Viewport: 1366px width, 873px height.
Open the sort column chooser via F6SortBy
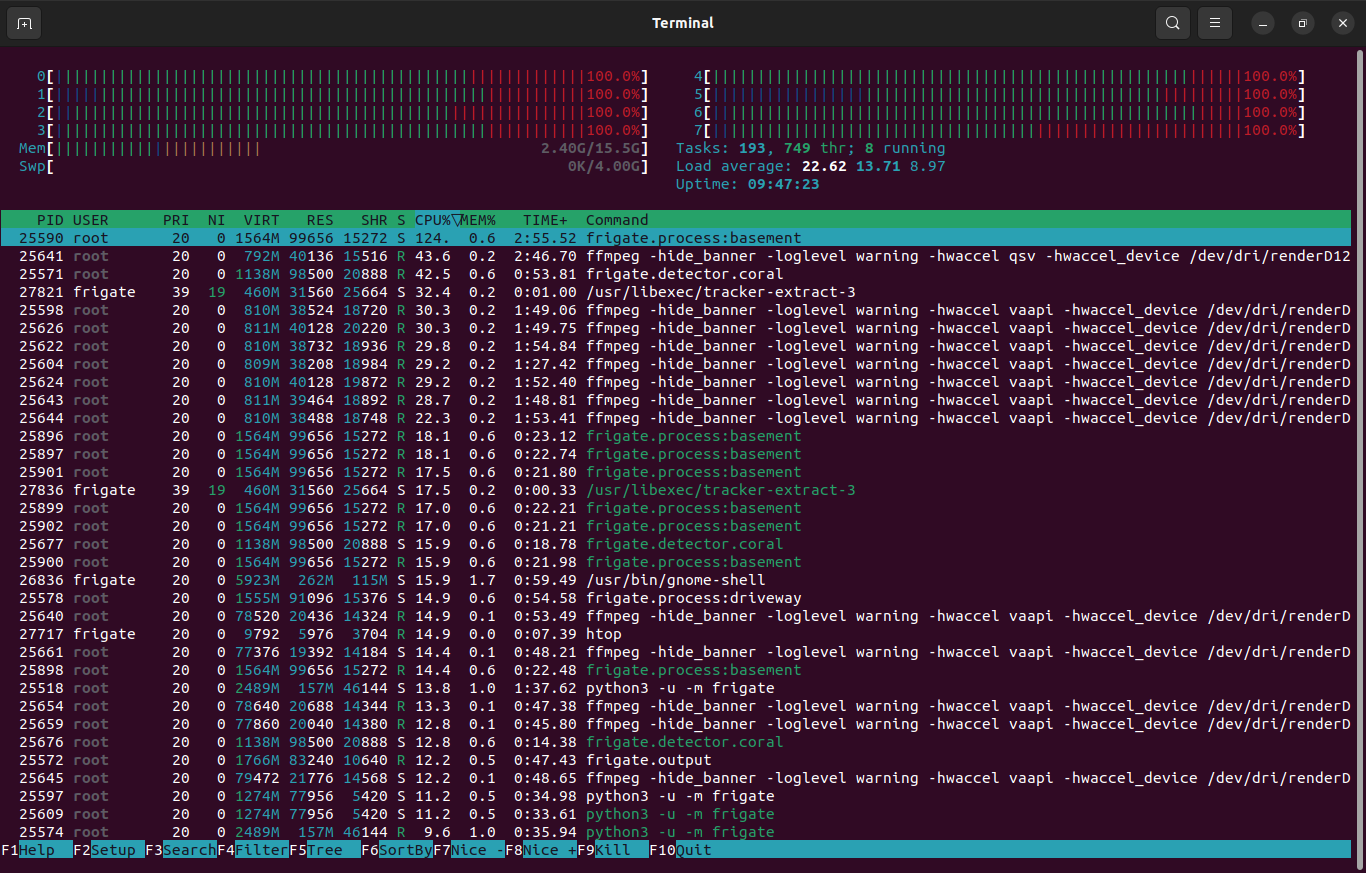397,850
